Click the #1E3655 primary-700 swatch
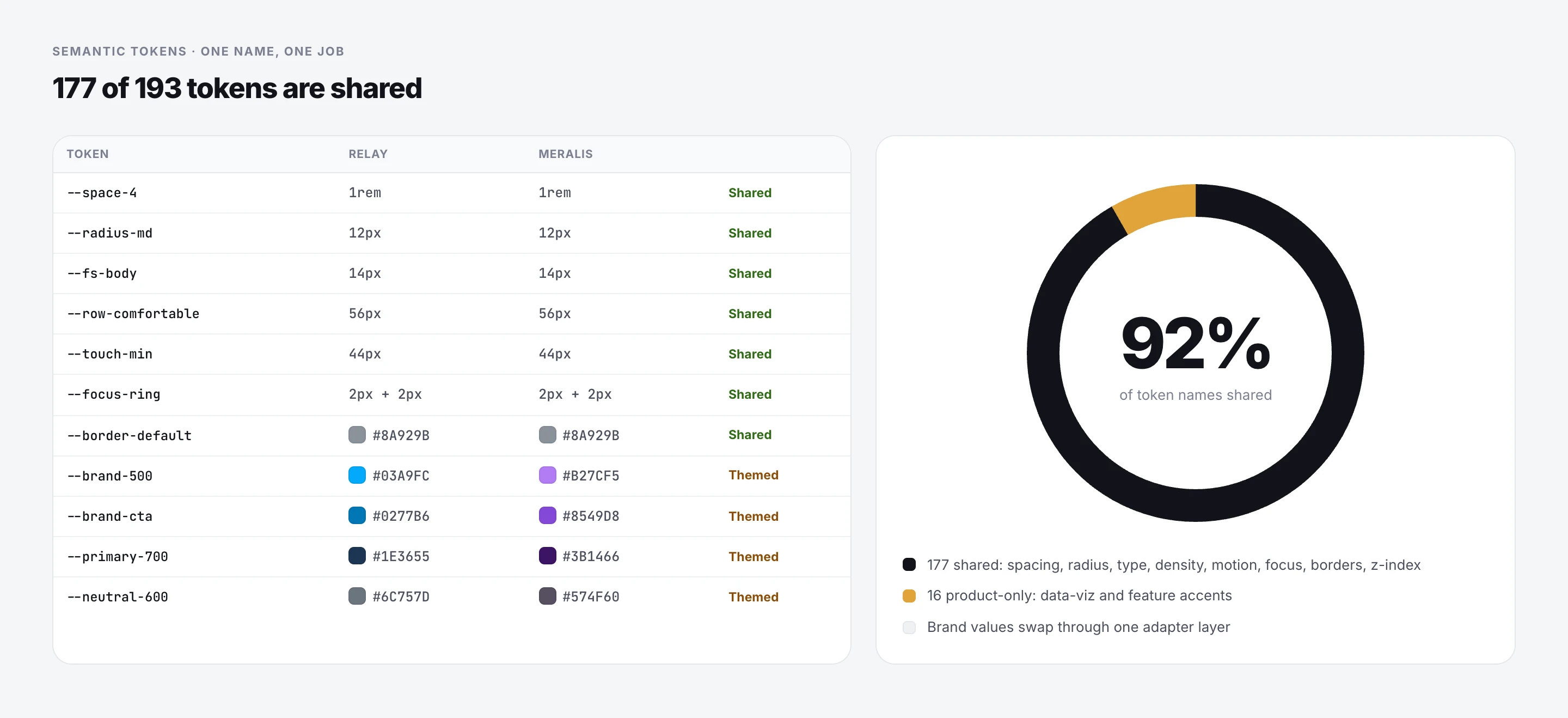Image resolution: width=1568 pixels, height=718 pixels. tap(357, 556)
